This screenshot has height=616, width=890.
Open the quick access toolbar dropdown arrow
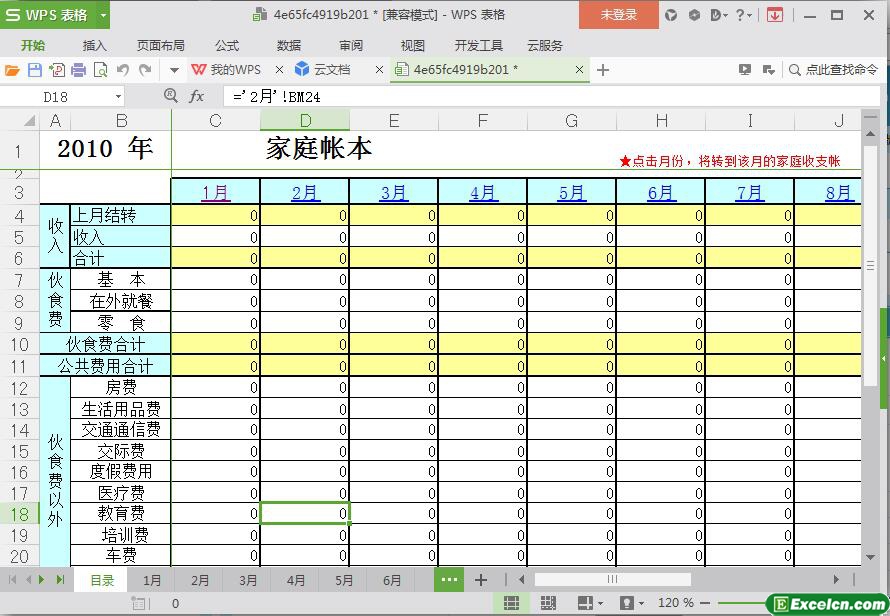(x=173, y=70)
